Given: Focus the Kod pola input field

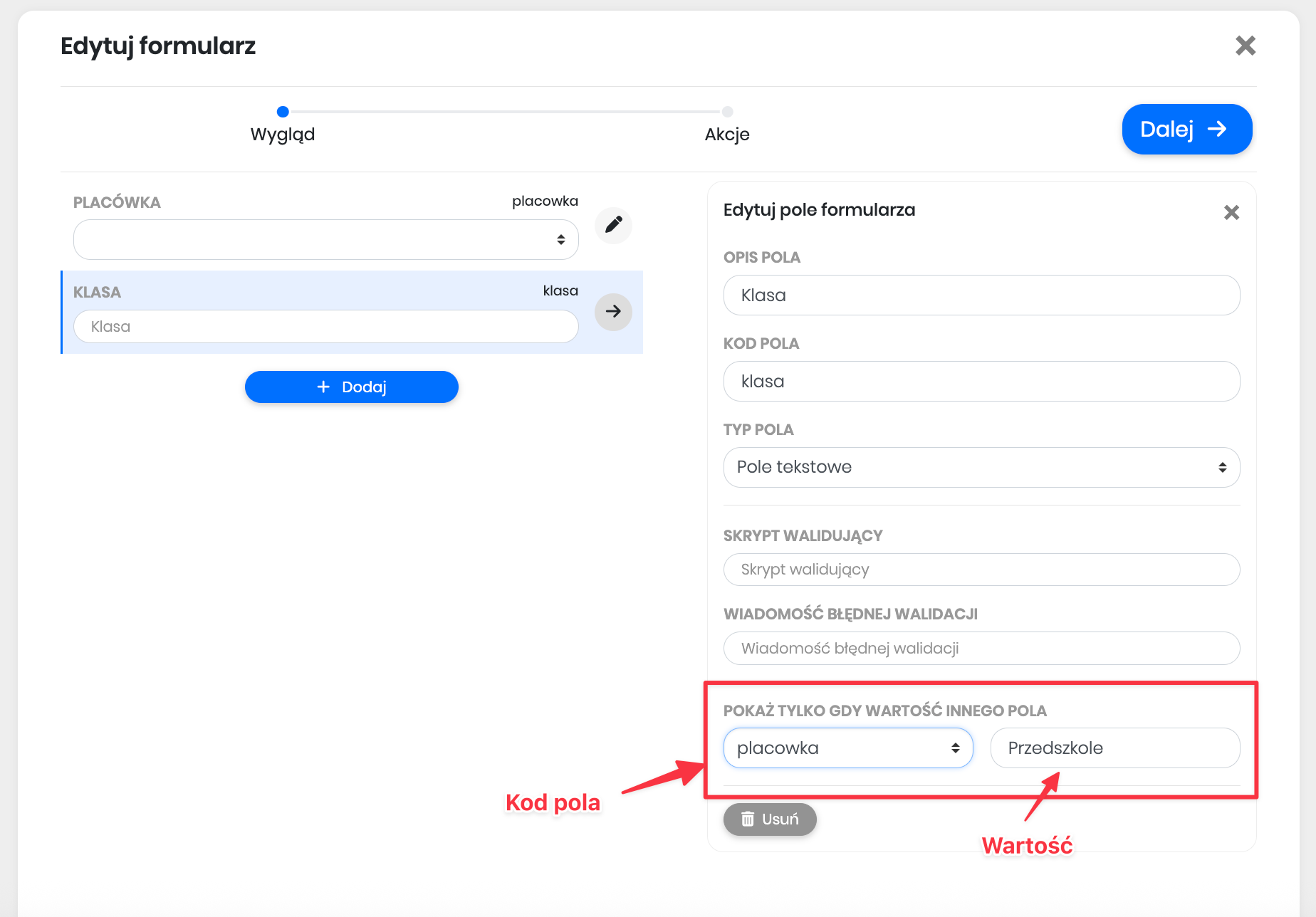Looking at the screenshot, I should pos(981,381).
